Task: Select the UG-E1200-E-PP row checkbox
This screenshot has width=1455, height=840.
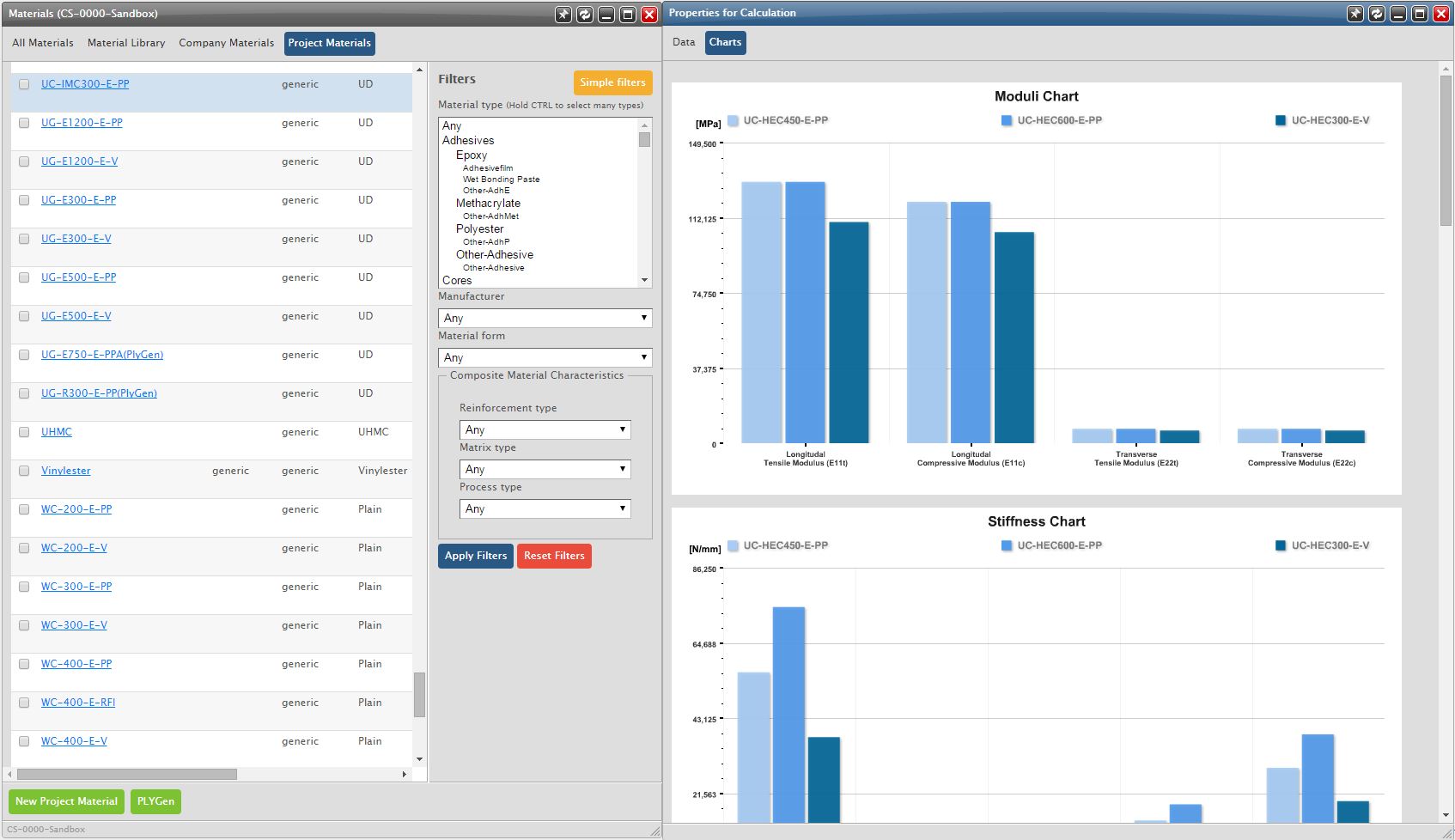Action: (x=24, y=123)
